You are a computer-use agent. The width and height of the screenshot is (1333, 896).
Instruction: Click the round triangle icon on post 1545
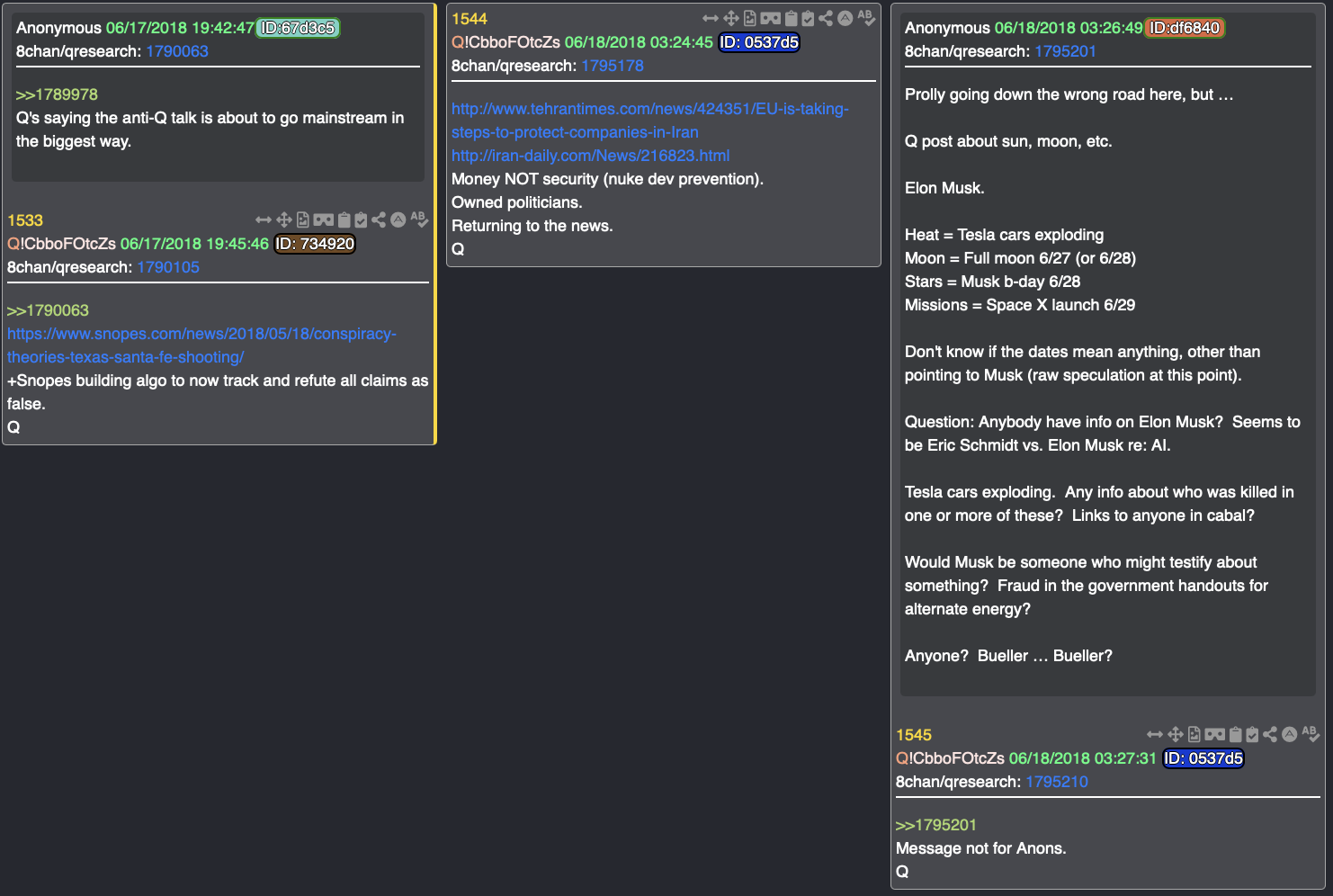1290,734
